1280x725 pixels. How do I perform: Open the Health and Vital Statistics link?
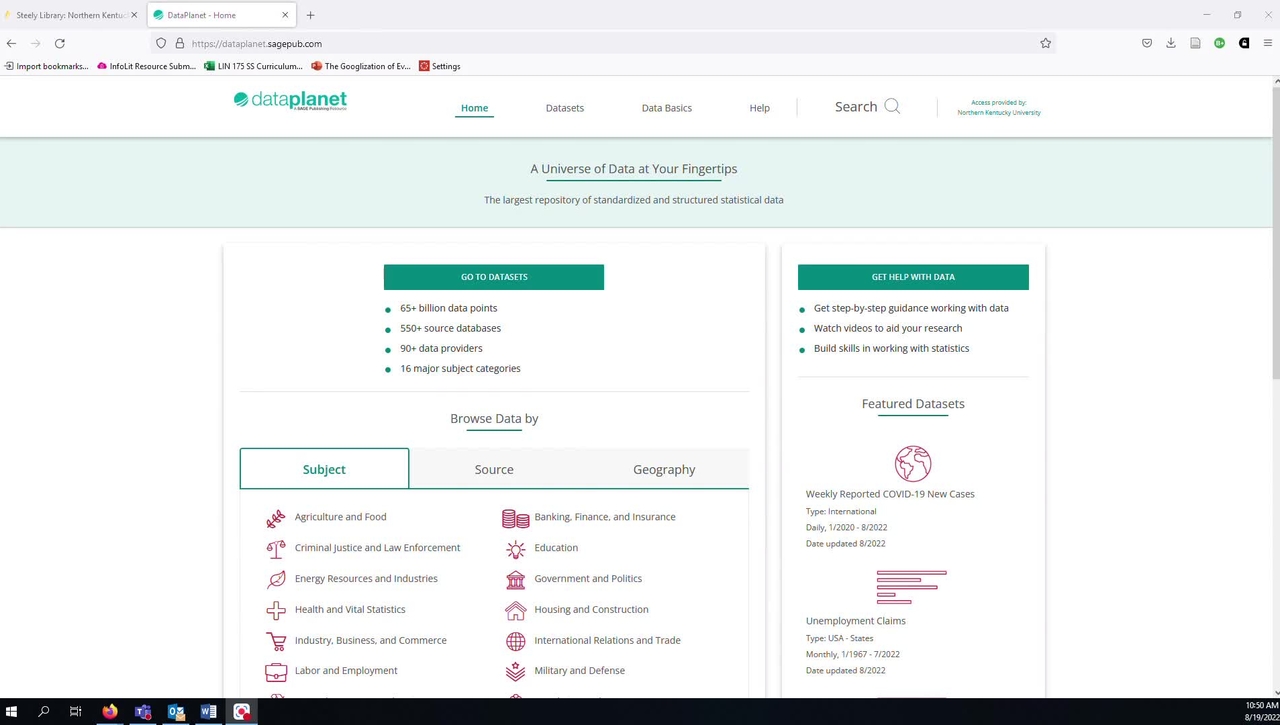pos(350,609)
